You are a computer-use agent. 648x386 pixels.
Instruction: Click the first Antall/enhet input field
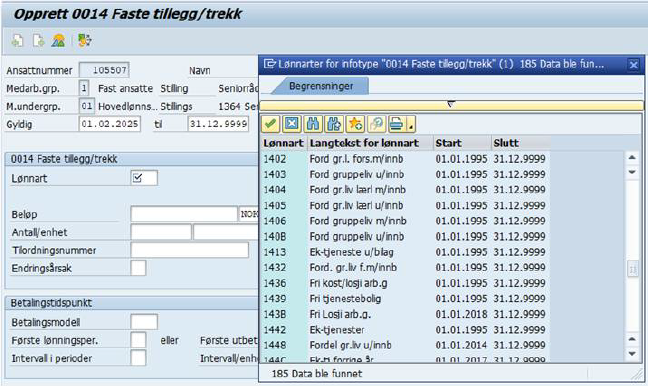161,232
